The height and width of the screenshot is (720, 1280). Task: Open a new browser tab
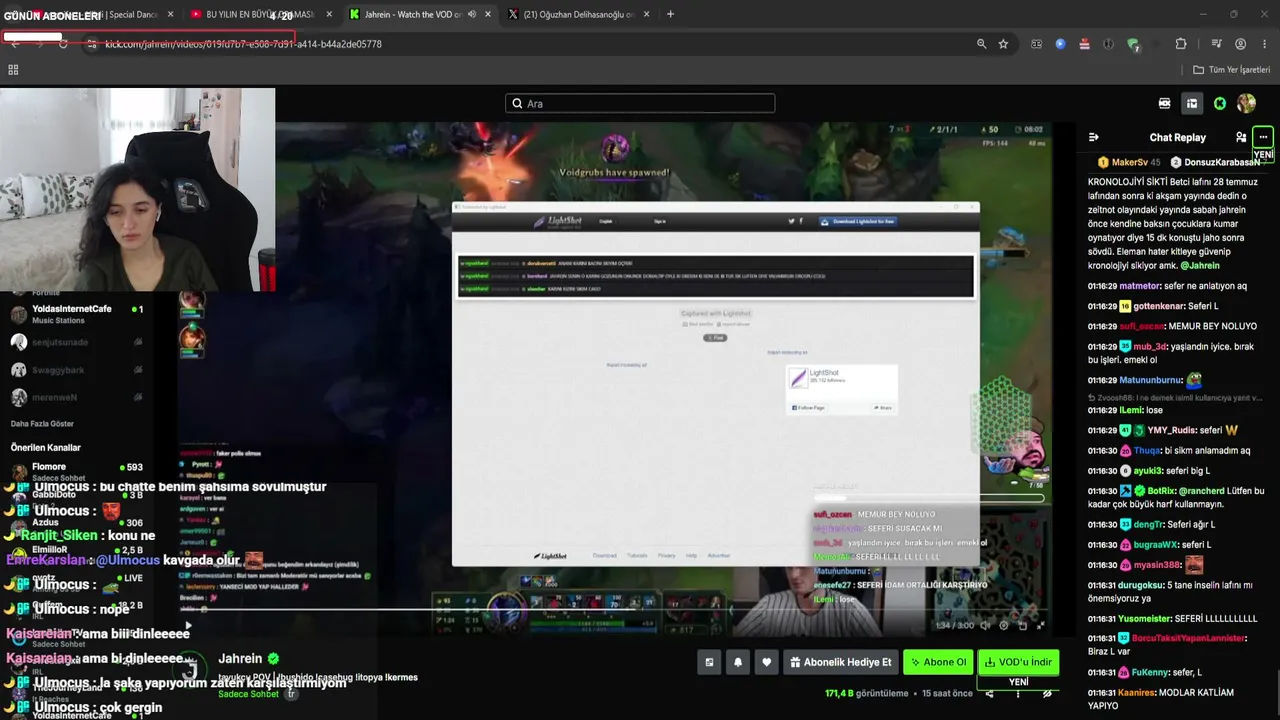click(670, 14)
